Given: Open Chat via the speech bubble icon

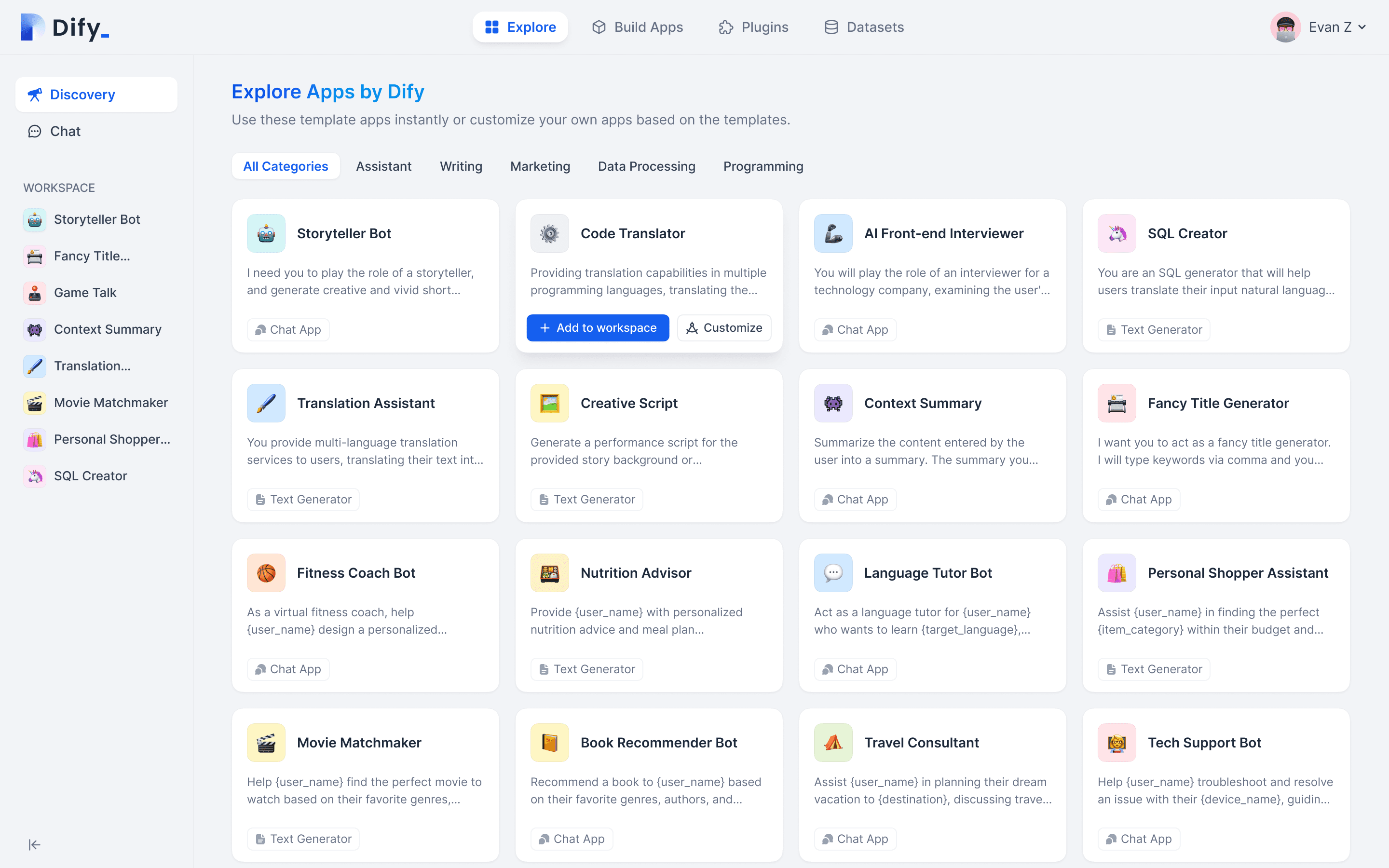Looking at the screenshot, I should coord(34,131).
